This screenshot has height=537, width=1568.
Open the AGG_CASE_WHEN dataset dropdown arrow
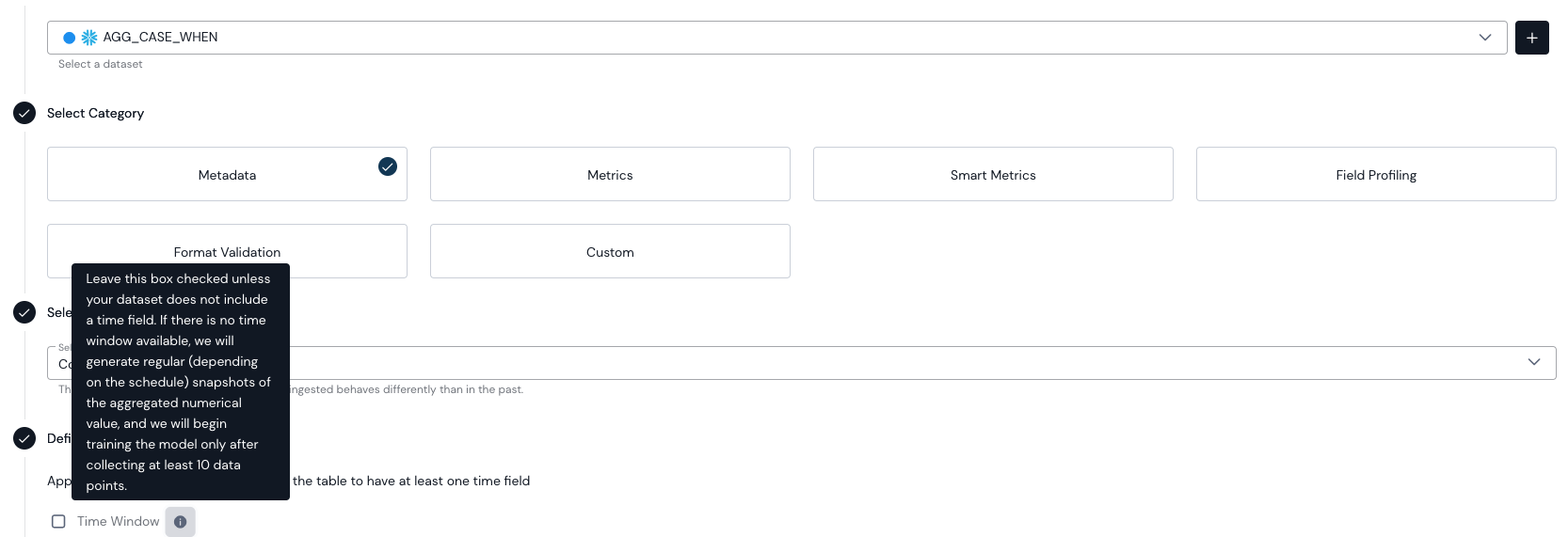1485,38
